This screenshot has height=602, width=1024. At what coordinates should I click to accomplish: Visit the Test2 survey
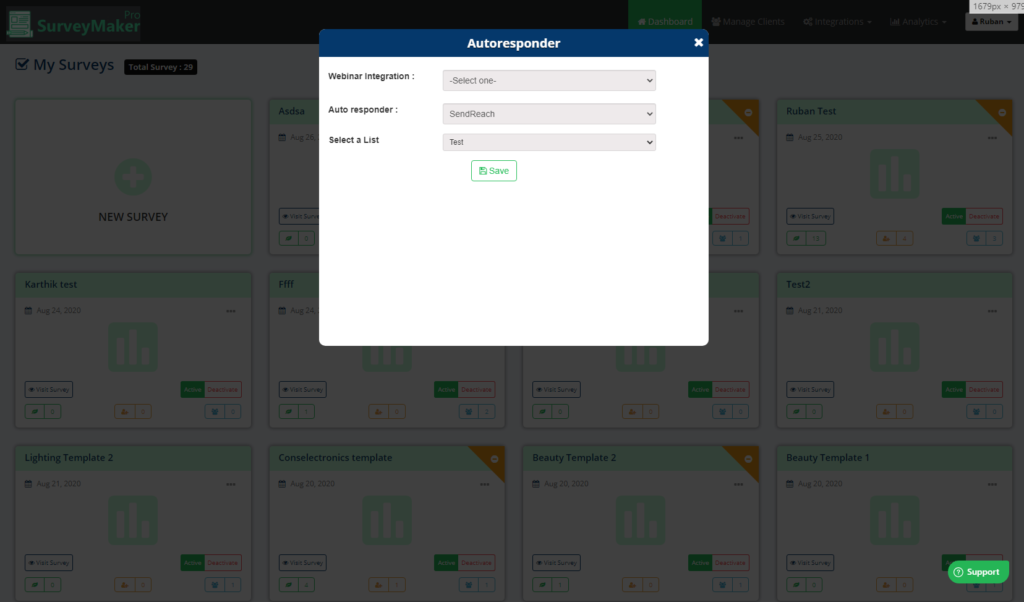point(810,390)
